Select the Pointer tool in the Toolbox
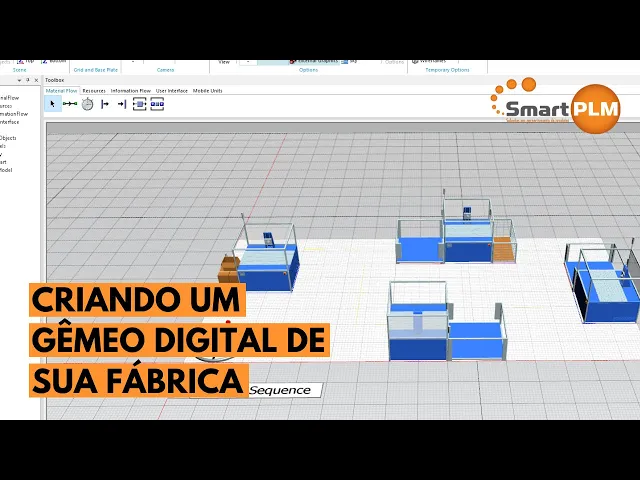Image resolution: width=640 pixels, height=480 pixels. click(53, 104)
